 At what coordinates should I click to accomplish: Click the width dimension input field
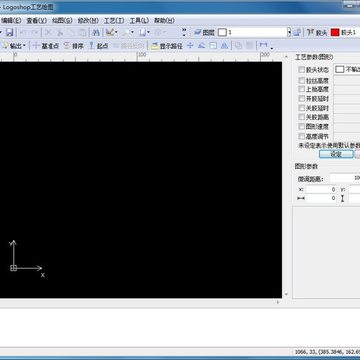321,198
